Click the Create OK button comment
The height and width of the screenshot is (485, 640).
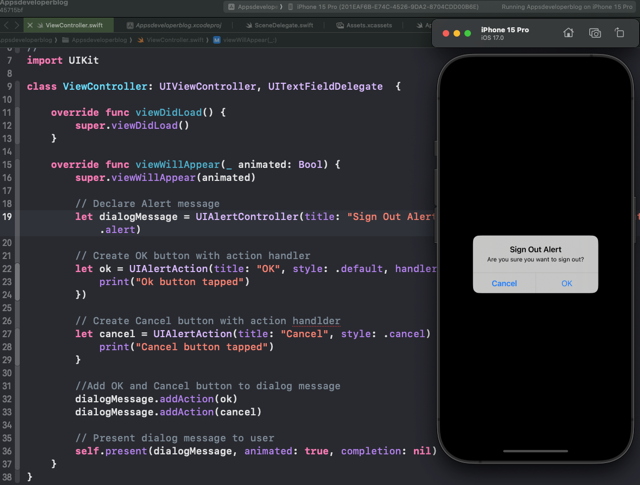point(193,256)
